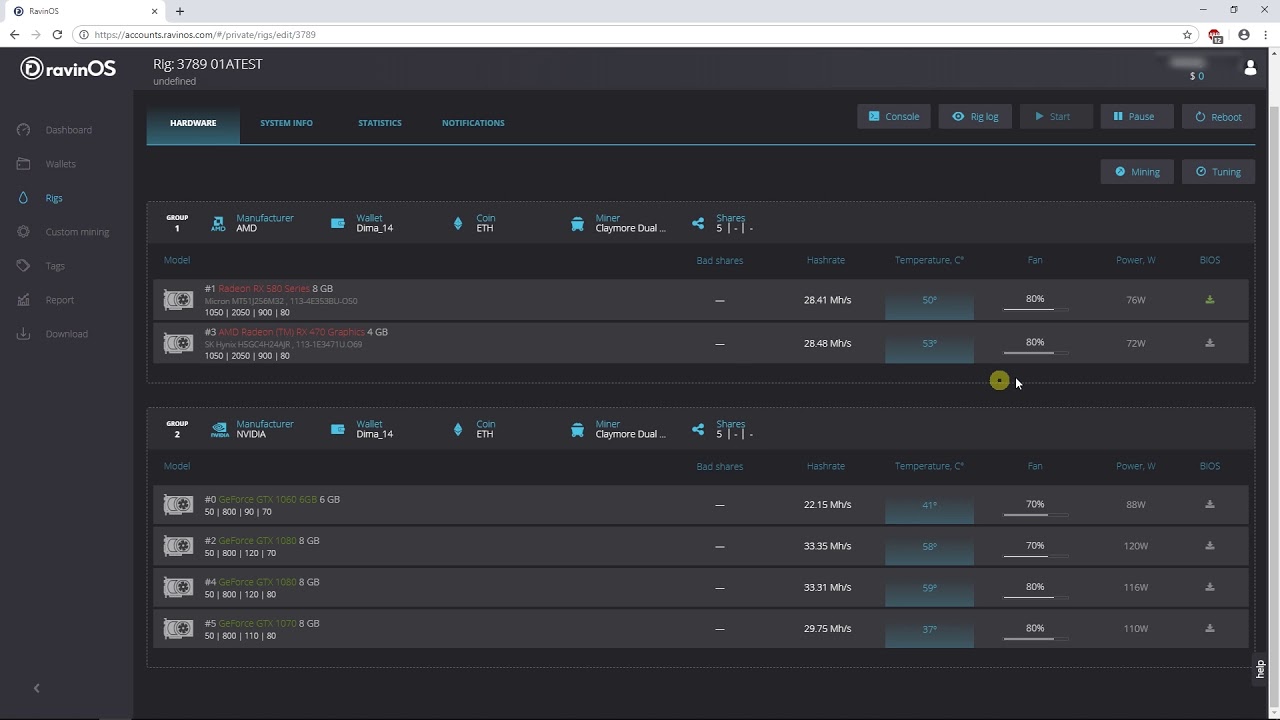Click Group 2 wallet icon
The image size is (1280, 720).
338,429
